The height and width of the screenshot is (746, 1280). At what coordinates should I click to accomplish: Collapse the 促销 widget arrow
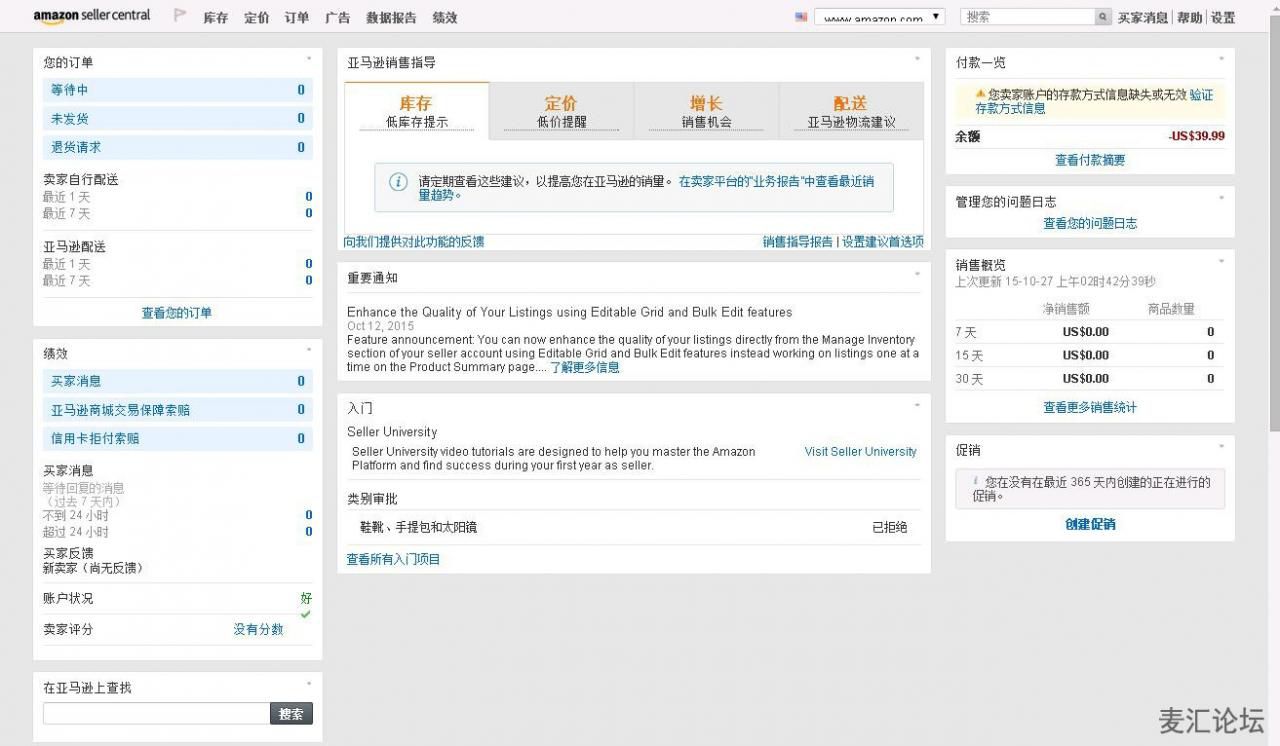pos(1221,447)
